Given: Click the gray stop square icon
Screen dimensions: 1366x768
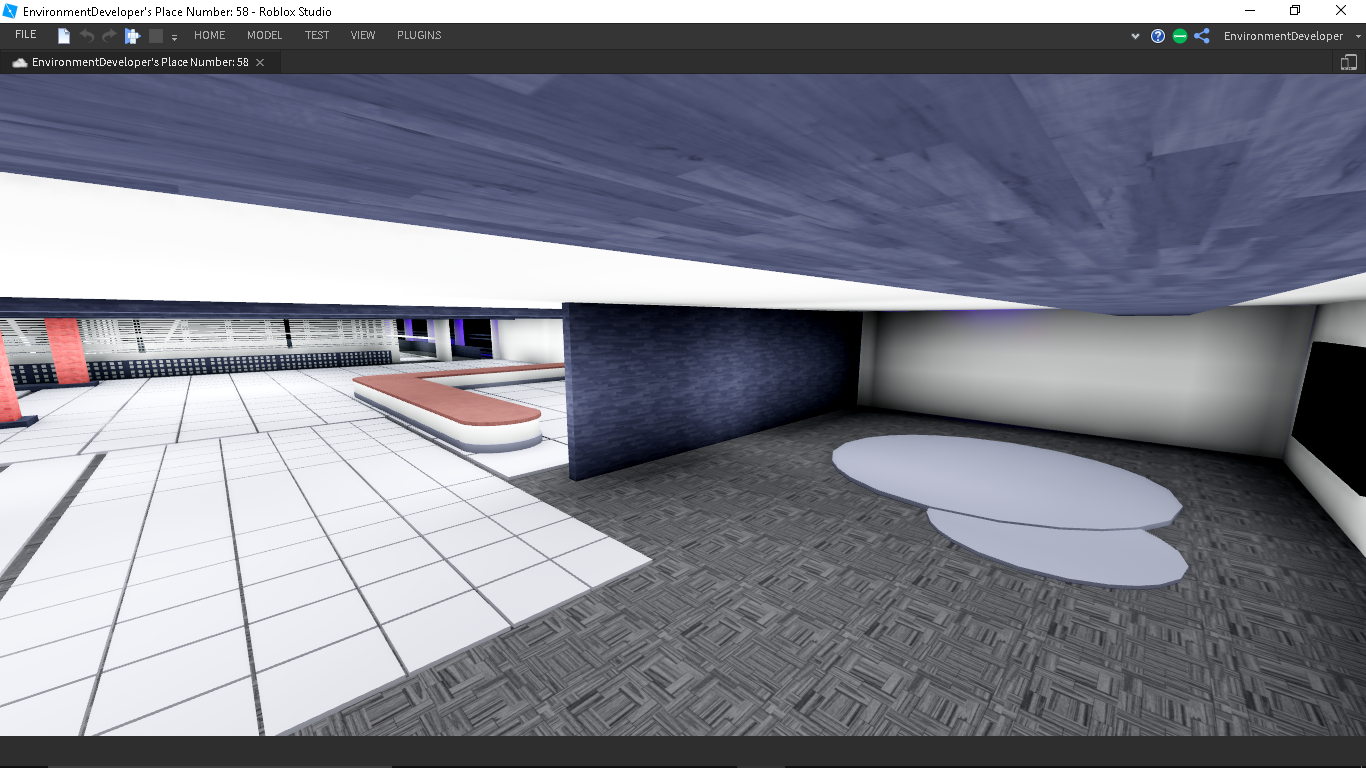Looking at the screenshot, I should [x=156, y=36].
